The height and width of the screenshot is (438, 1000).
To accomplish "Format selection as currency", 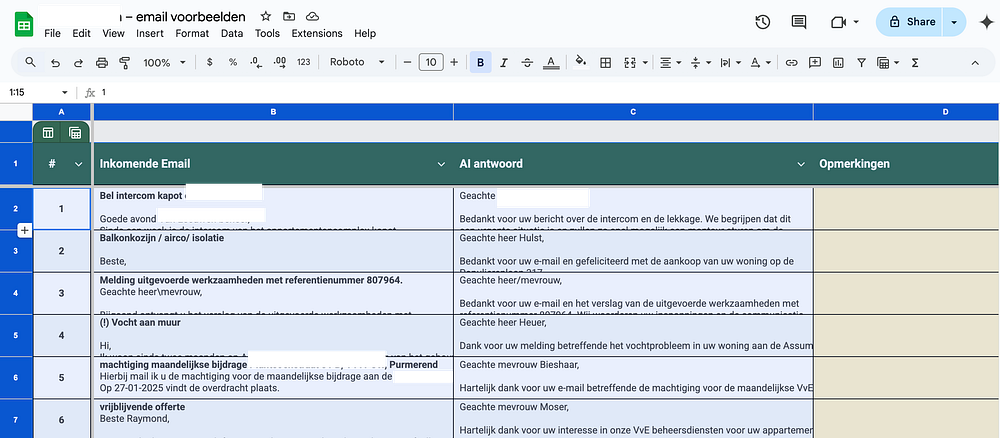I will [210, 62].
